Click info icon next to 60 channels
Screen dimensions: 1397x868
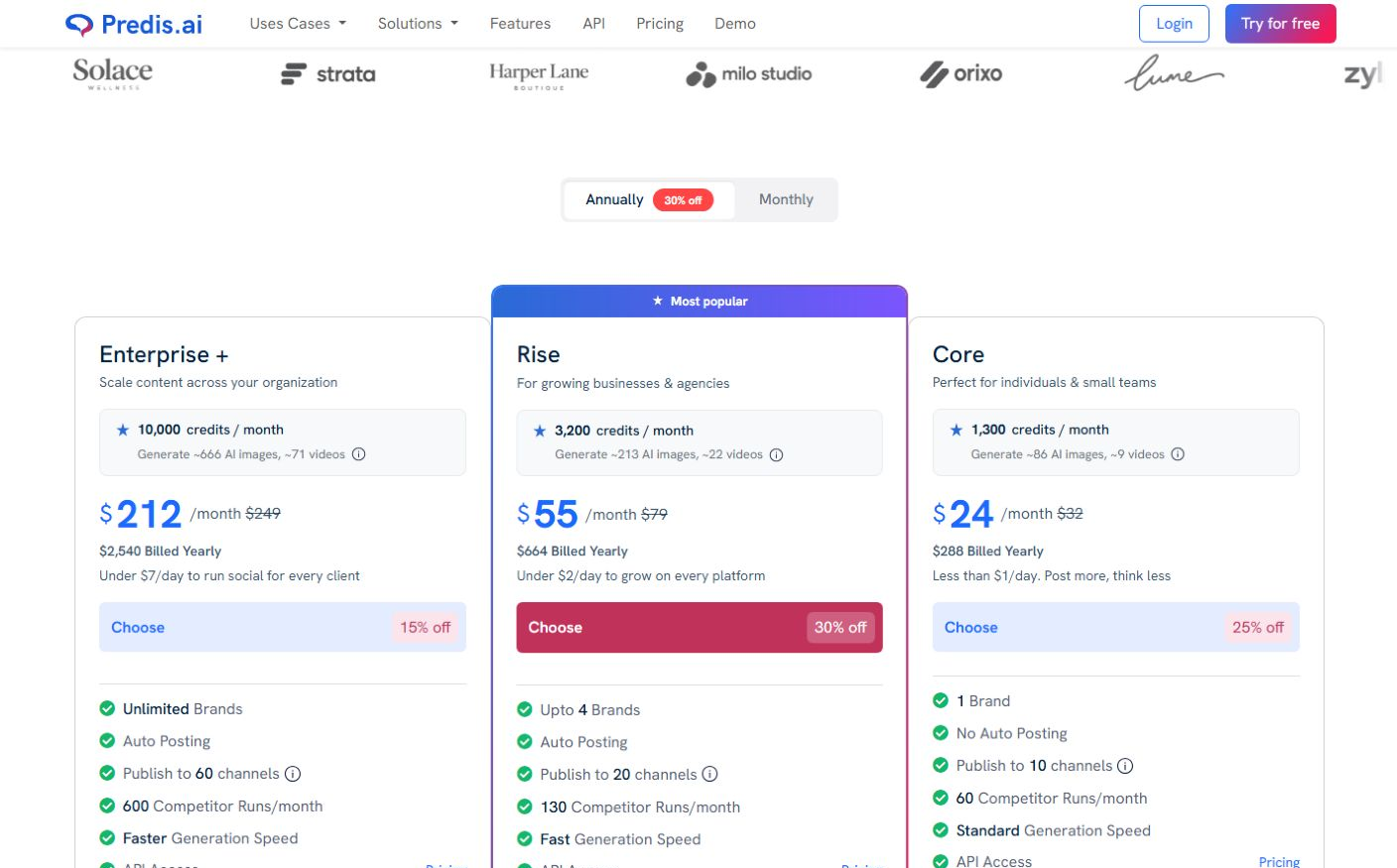pyautogui.click(x=293, y=774)
